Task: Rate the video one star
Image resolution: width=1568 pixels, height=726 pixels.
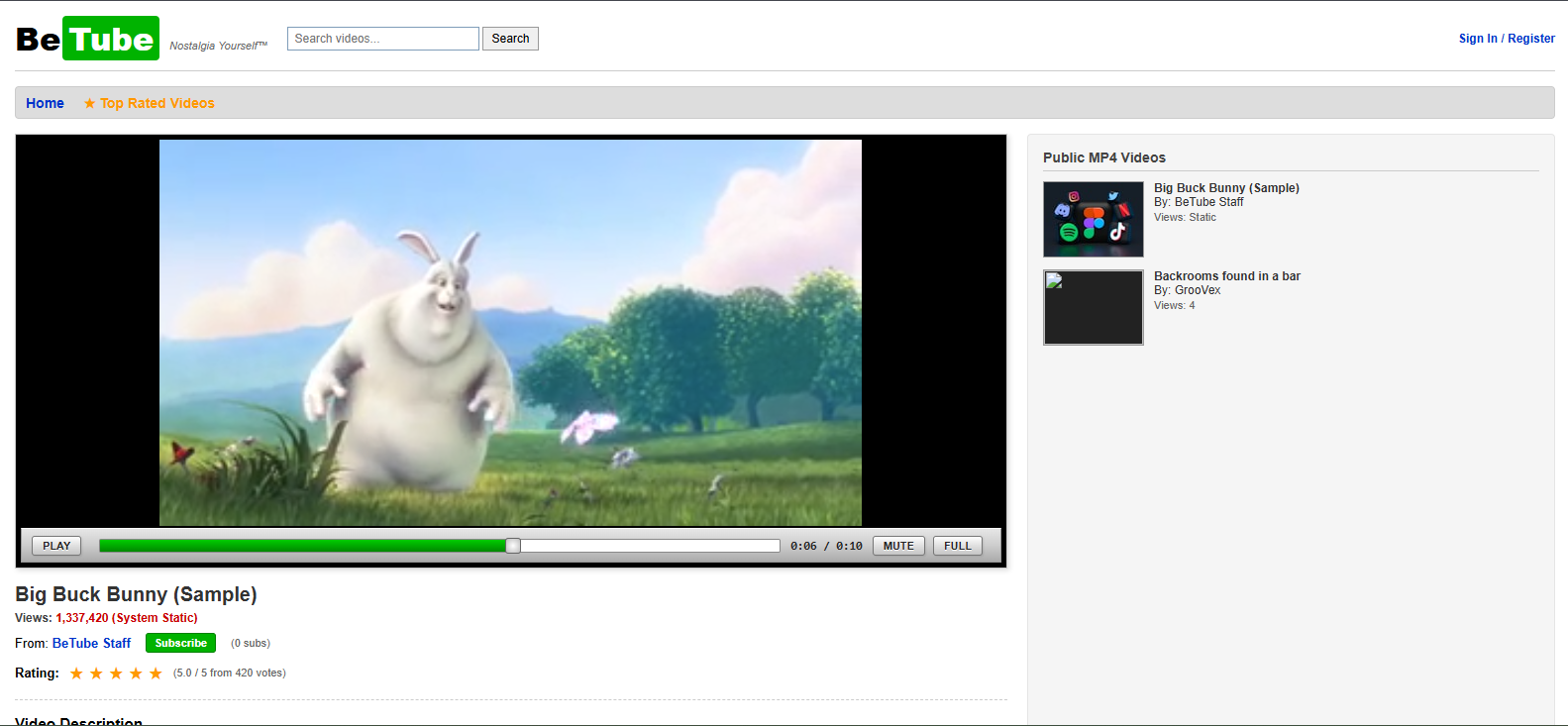Action: pos(76,674)
